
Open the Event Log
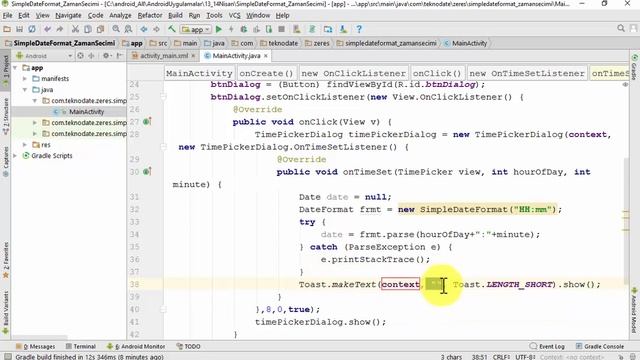click(547, 346)
